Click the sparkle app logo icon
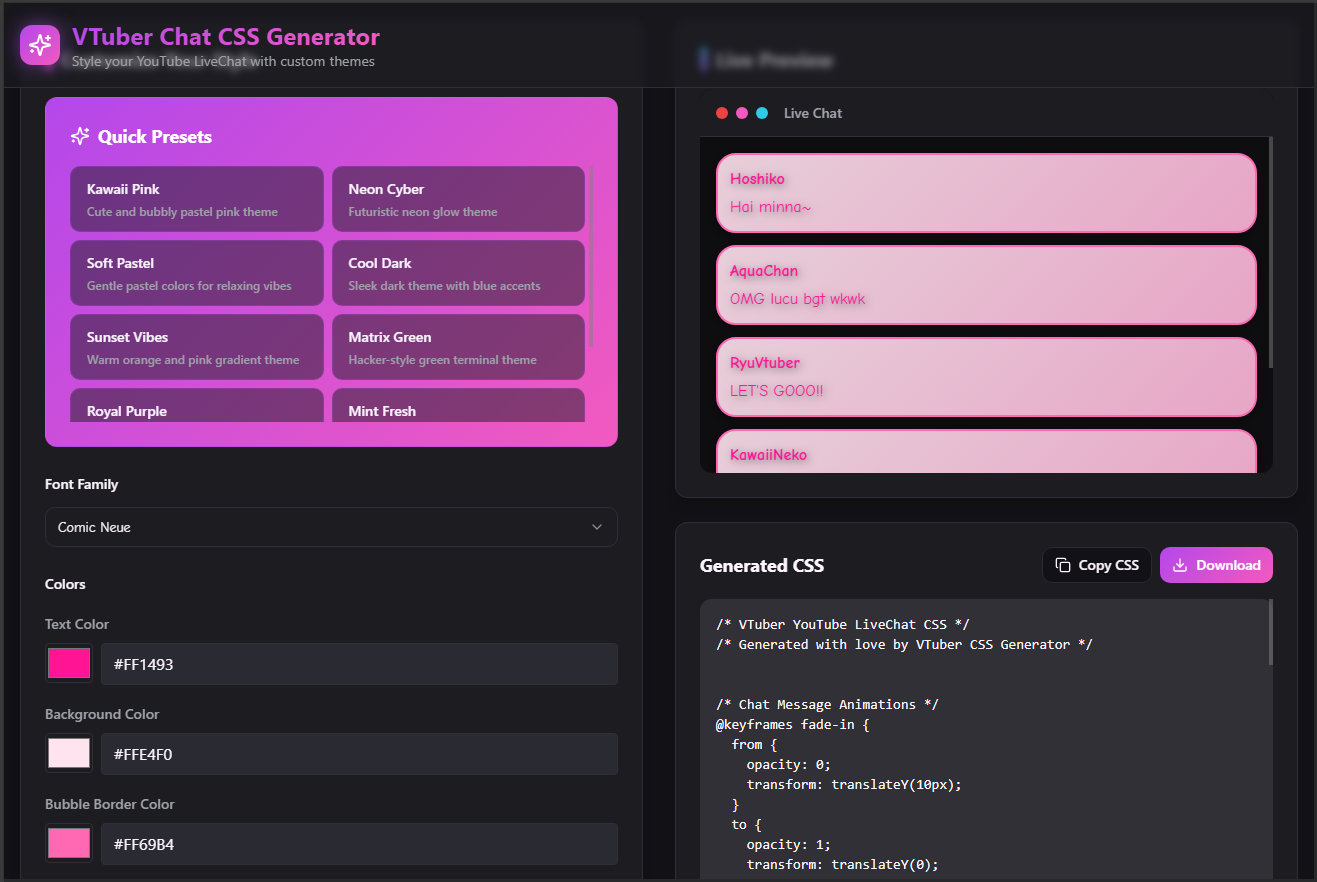The width and height of the screenshot is (1317, 882). pos(40,44)
